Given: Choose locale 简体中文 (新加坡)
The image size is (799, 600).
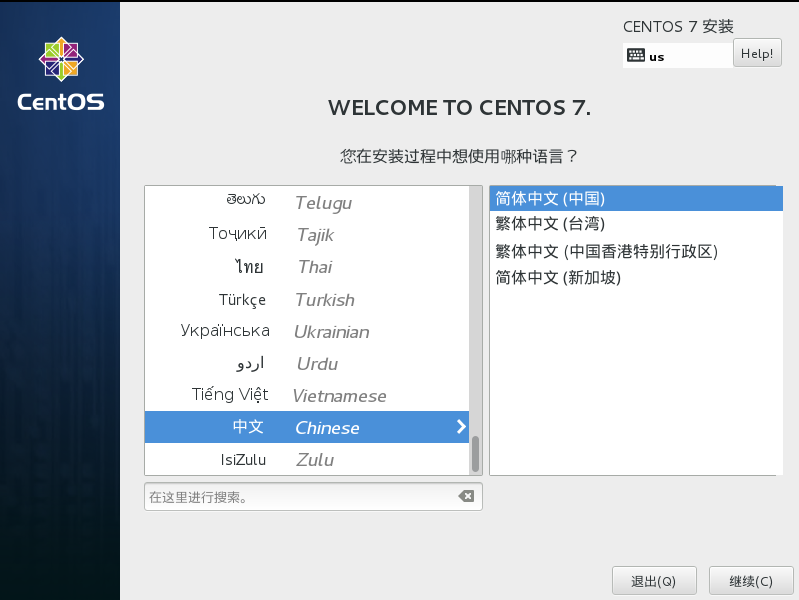Looking at the screenshot, I should (x=636, y=277).
